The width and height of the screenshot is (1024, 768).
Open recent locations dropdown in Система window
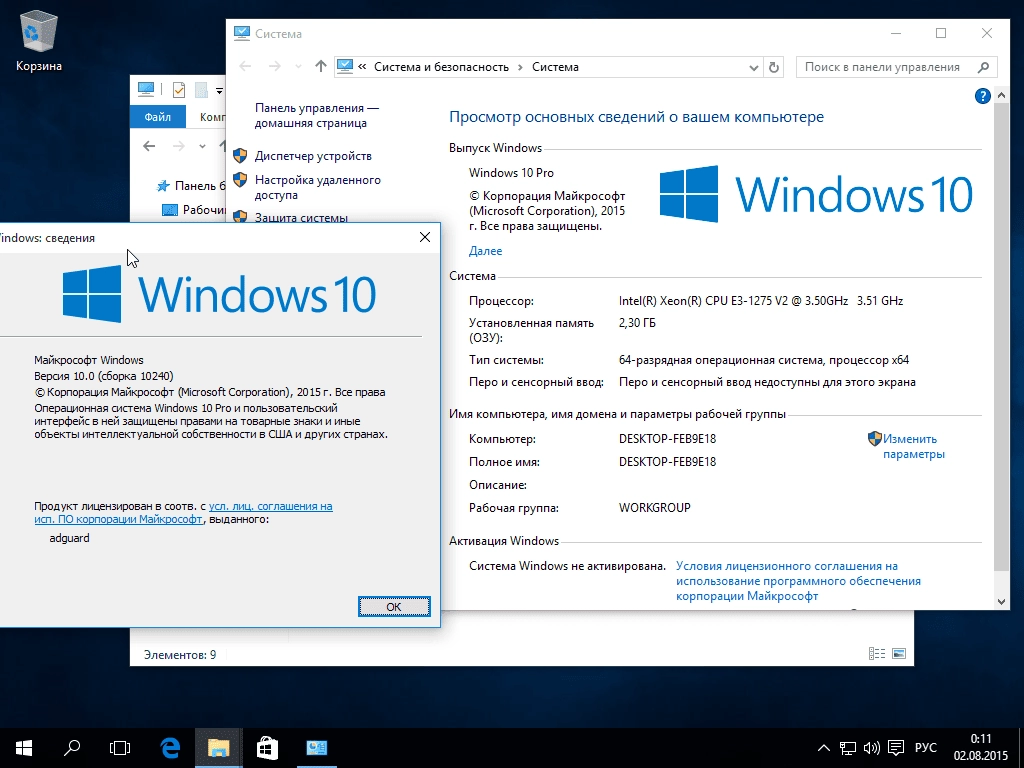coord(298,67)
